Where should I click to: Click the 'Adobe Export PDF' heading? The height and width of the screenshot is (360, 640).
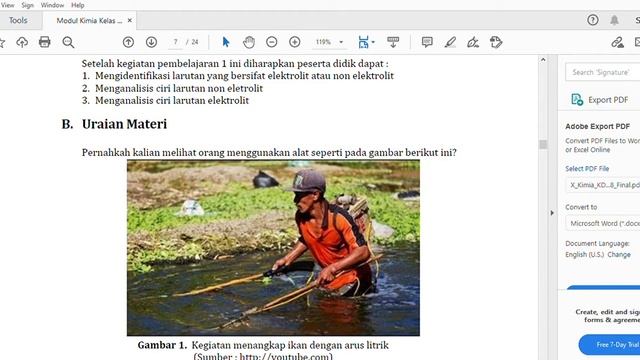[x=598, y=127]
